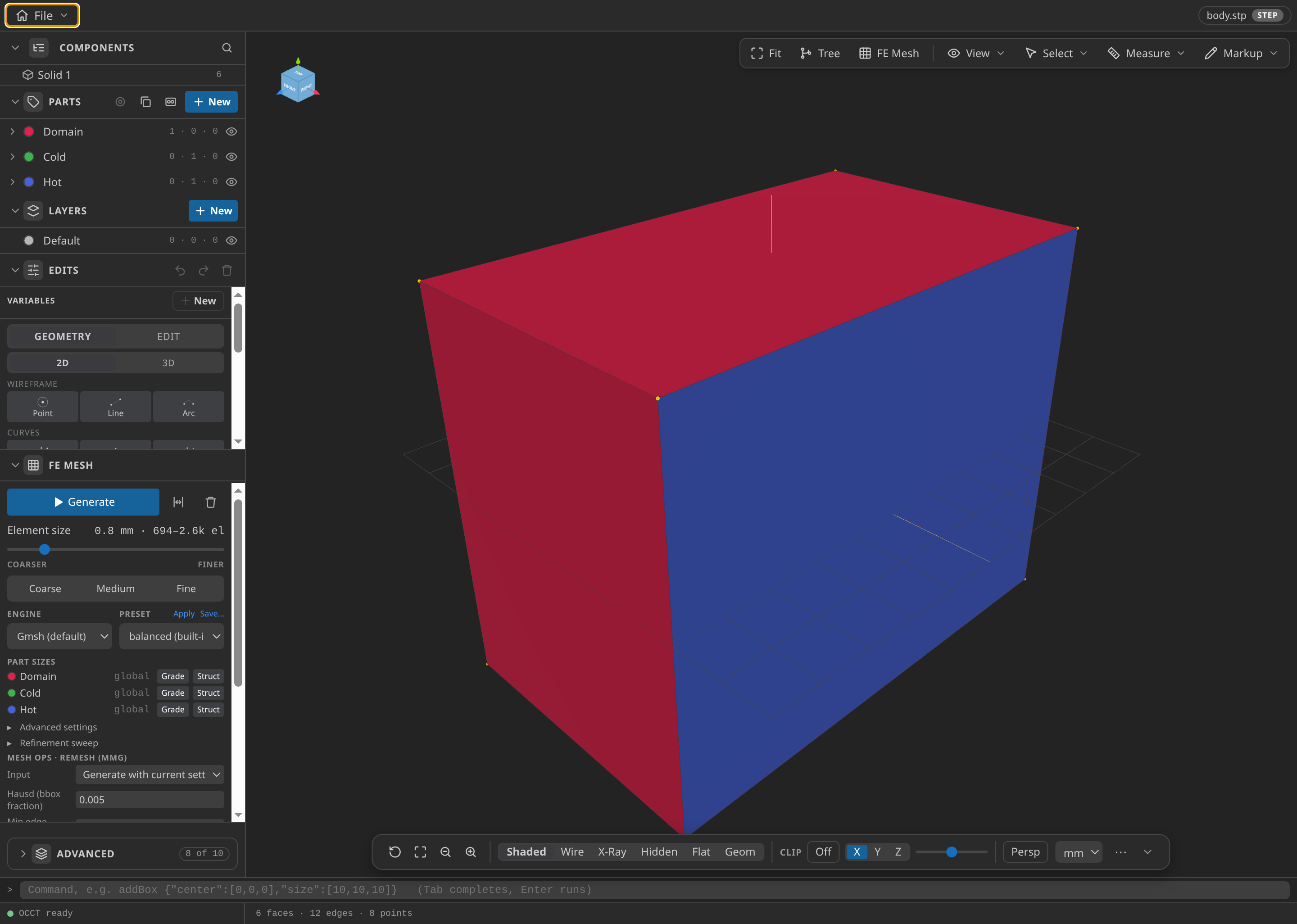Click New in the Parts header

[212, 102]
